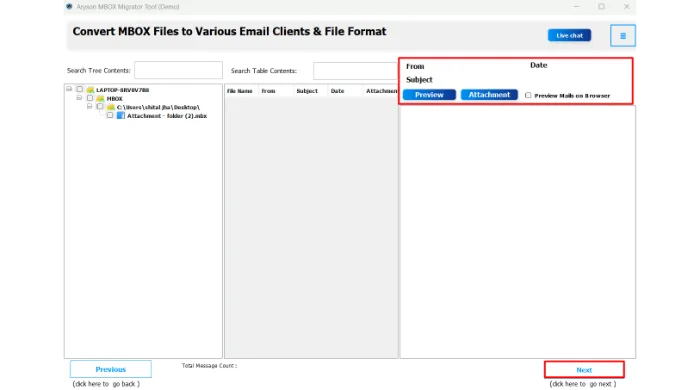Screen dimensions: 700x390
Task: Click '(click here to go back)' hint text
Action: coord(106,384)
